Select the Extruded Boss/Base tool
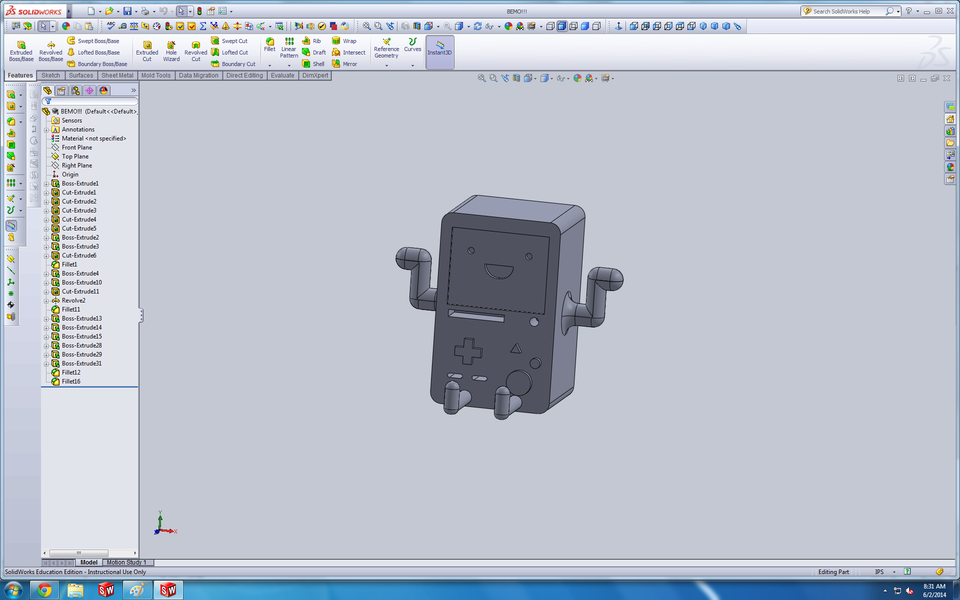The height and width of the screenshot is (600, 960). pos(21,47)
